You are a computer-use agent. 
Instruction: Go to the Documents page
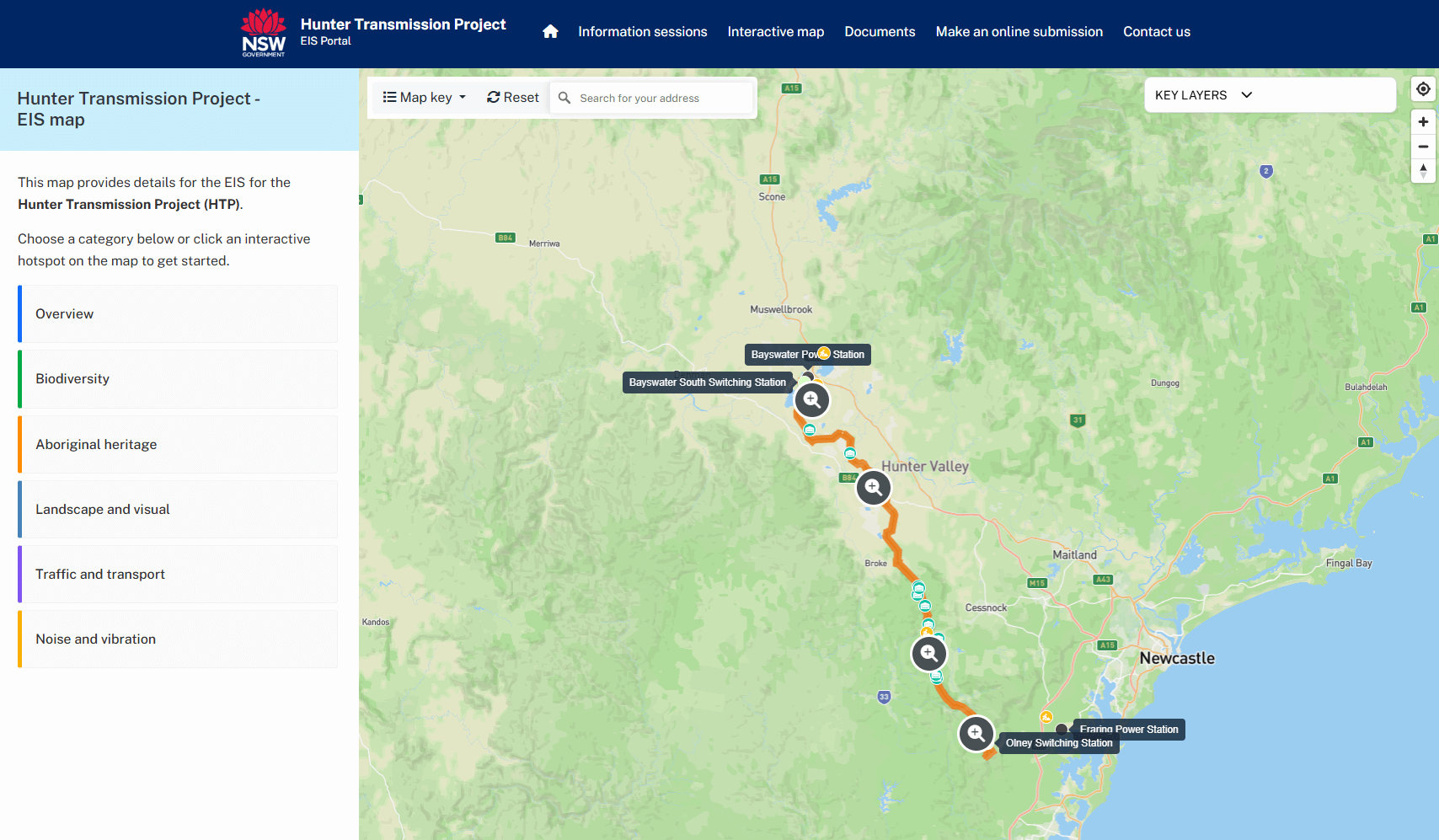point(880,32)
